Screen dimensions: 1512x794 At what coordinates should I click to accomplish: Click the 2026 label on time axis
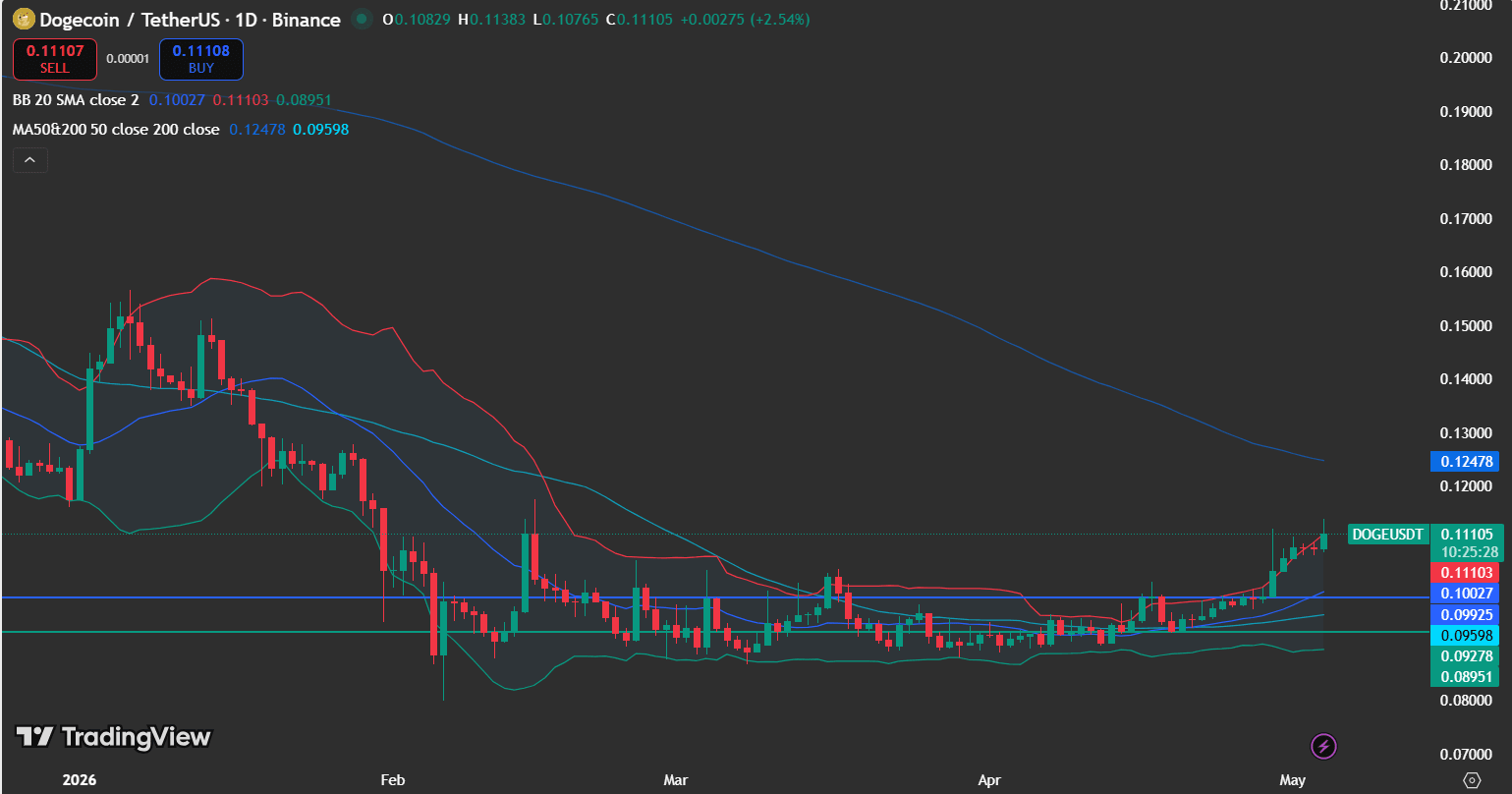click(x=79, y=780)
